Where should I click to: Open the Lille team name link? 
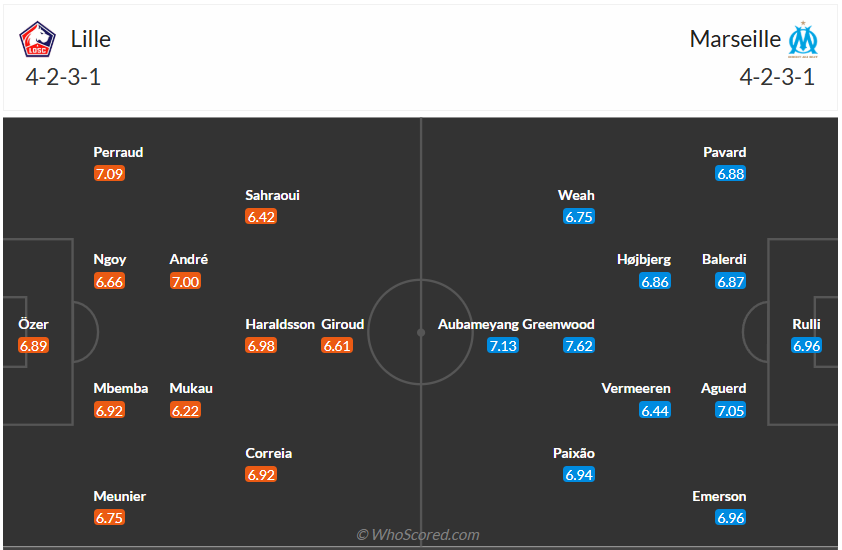(x=90, y=39)
